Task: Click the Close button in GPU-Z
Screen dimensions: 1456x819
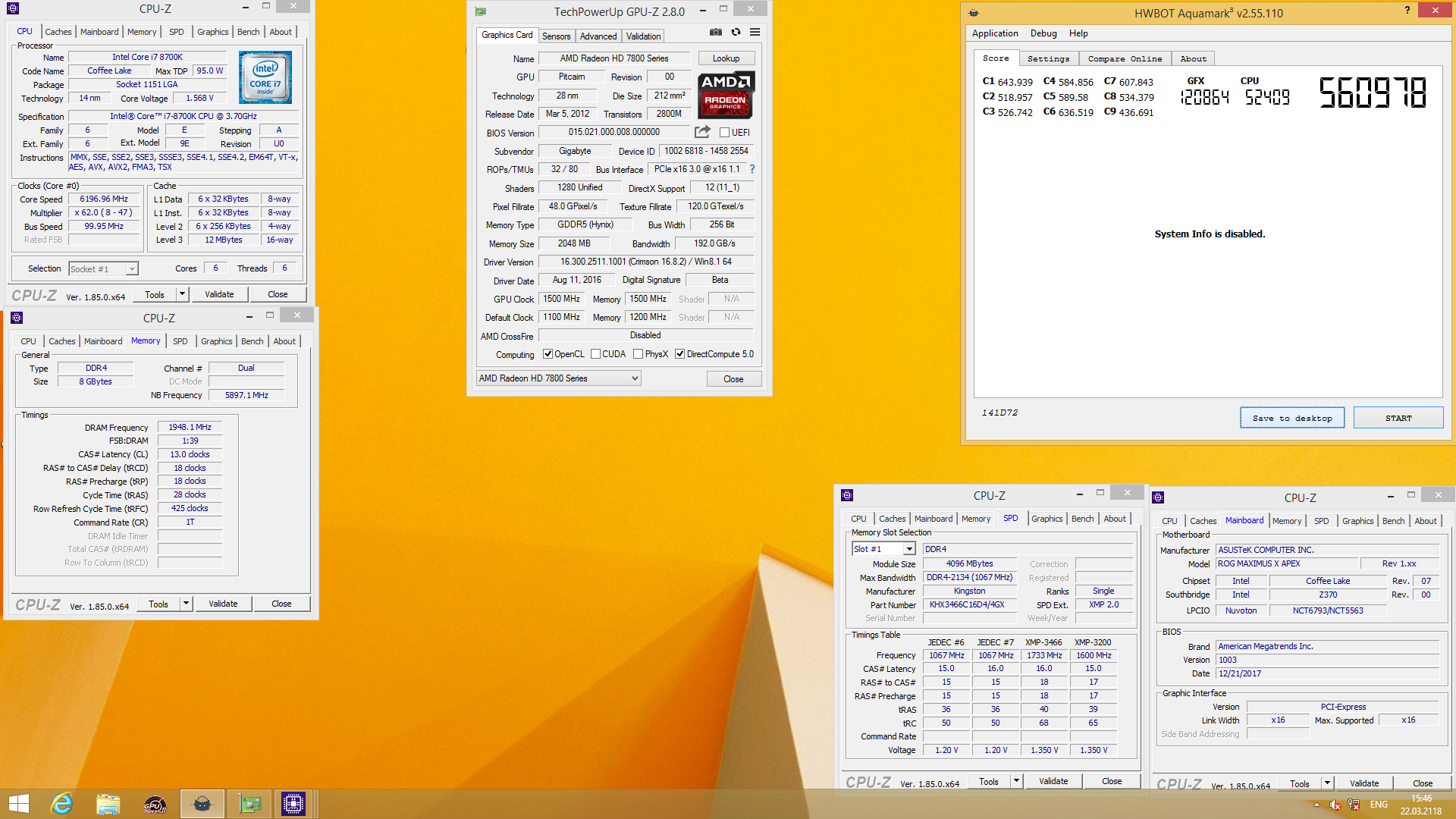Action: click(733, 379)
